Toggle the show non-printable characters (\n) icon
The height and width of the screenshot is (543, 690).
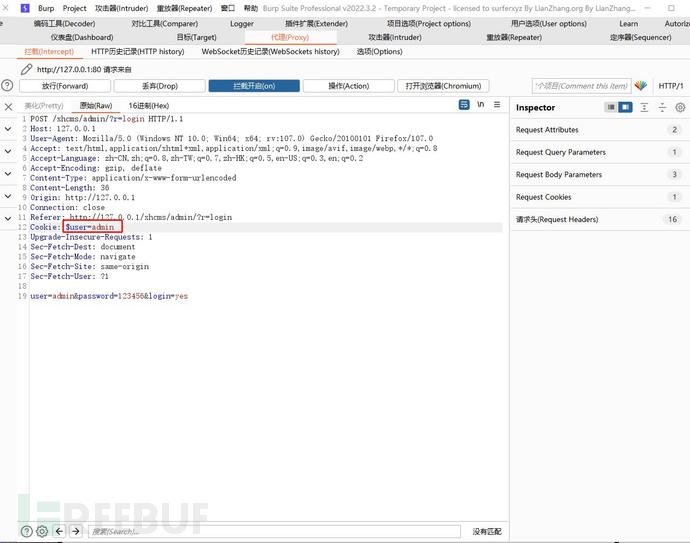coord(481,105)
